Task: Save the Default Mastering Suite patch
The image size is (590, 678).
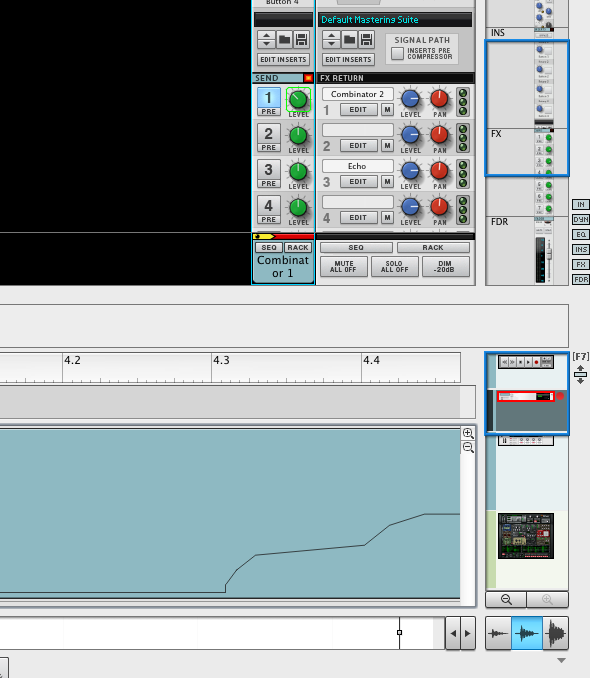Action: pos(366,40)
